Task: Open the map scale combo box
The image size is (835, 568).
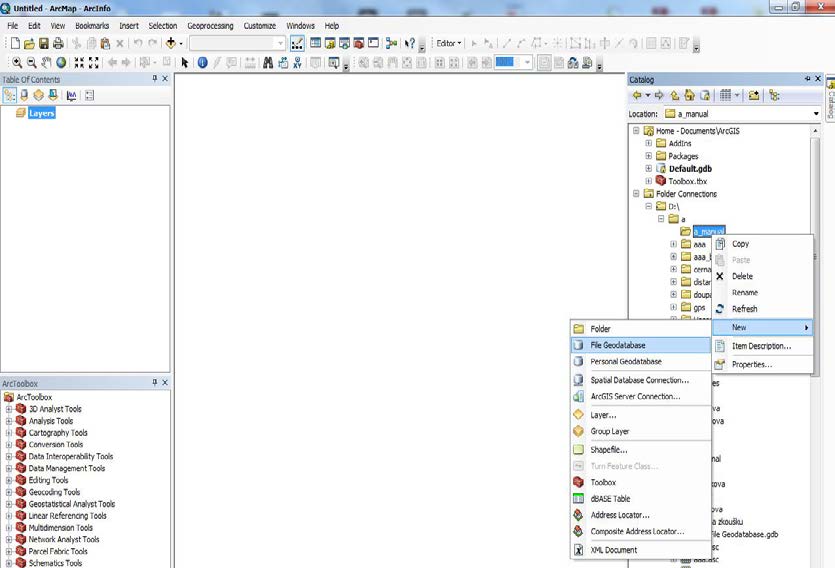Action: [238, 43]
